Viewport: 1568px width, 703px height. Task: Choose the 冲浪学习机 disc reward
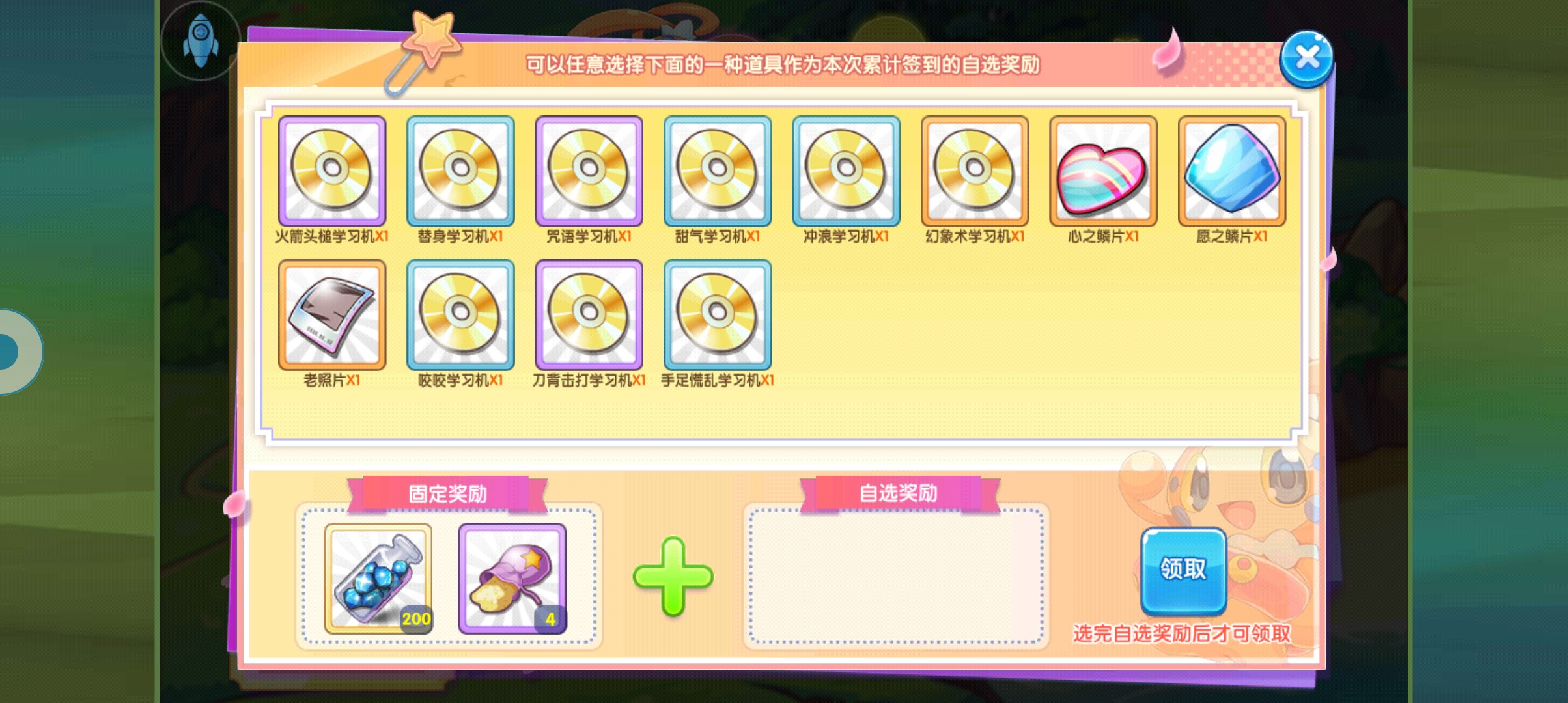[846, 171]
